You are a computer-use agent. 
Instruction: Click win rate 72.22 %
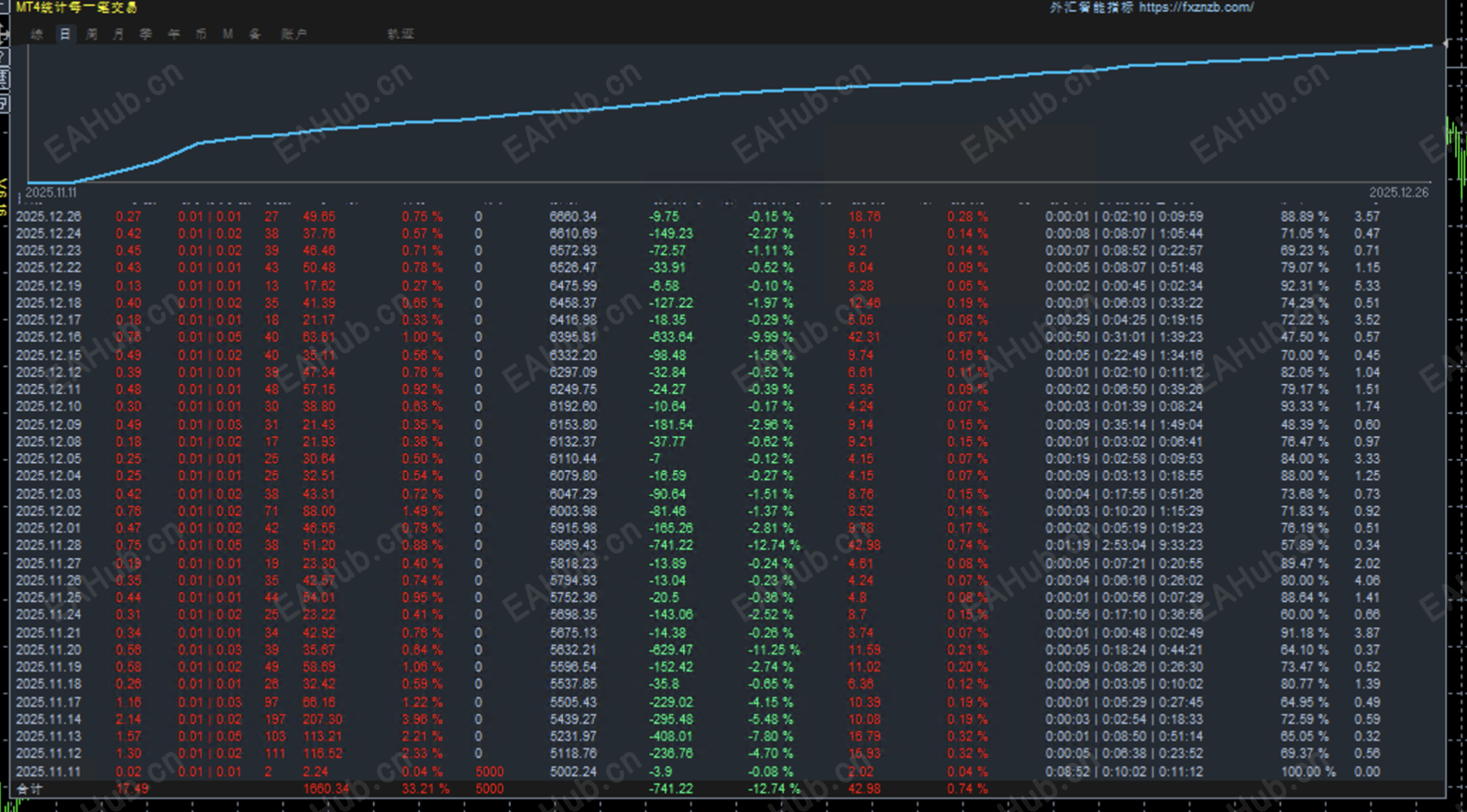pyautogui.click(x=1305, y=320)
